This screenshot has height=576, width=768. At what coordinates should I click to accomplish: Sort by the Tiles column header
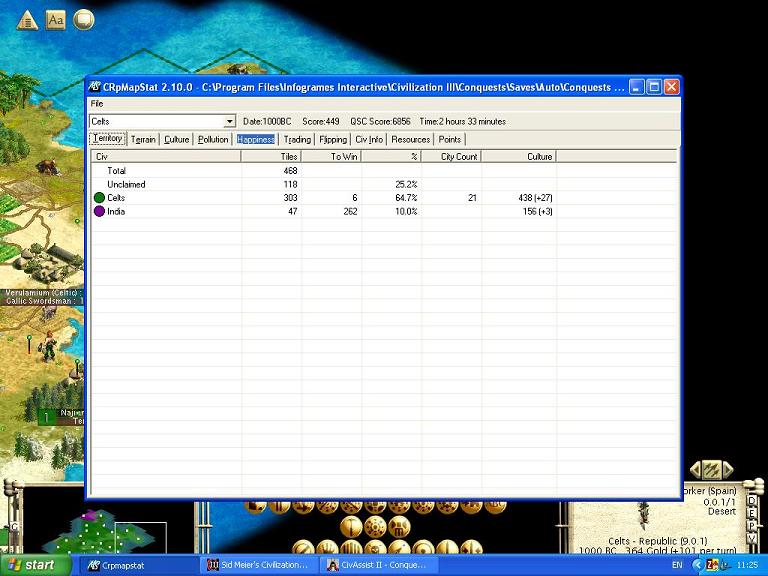(x=271, y=157)
